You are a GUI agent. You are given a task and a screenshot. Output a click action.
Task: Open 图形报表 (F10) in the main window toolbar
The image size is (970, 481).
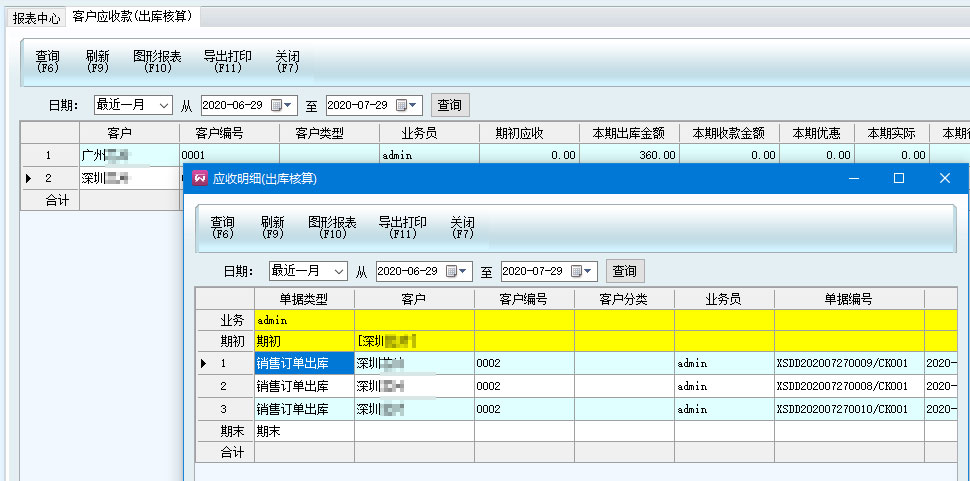click(x=157, y=62)
